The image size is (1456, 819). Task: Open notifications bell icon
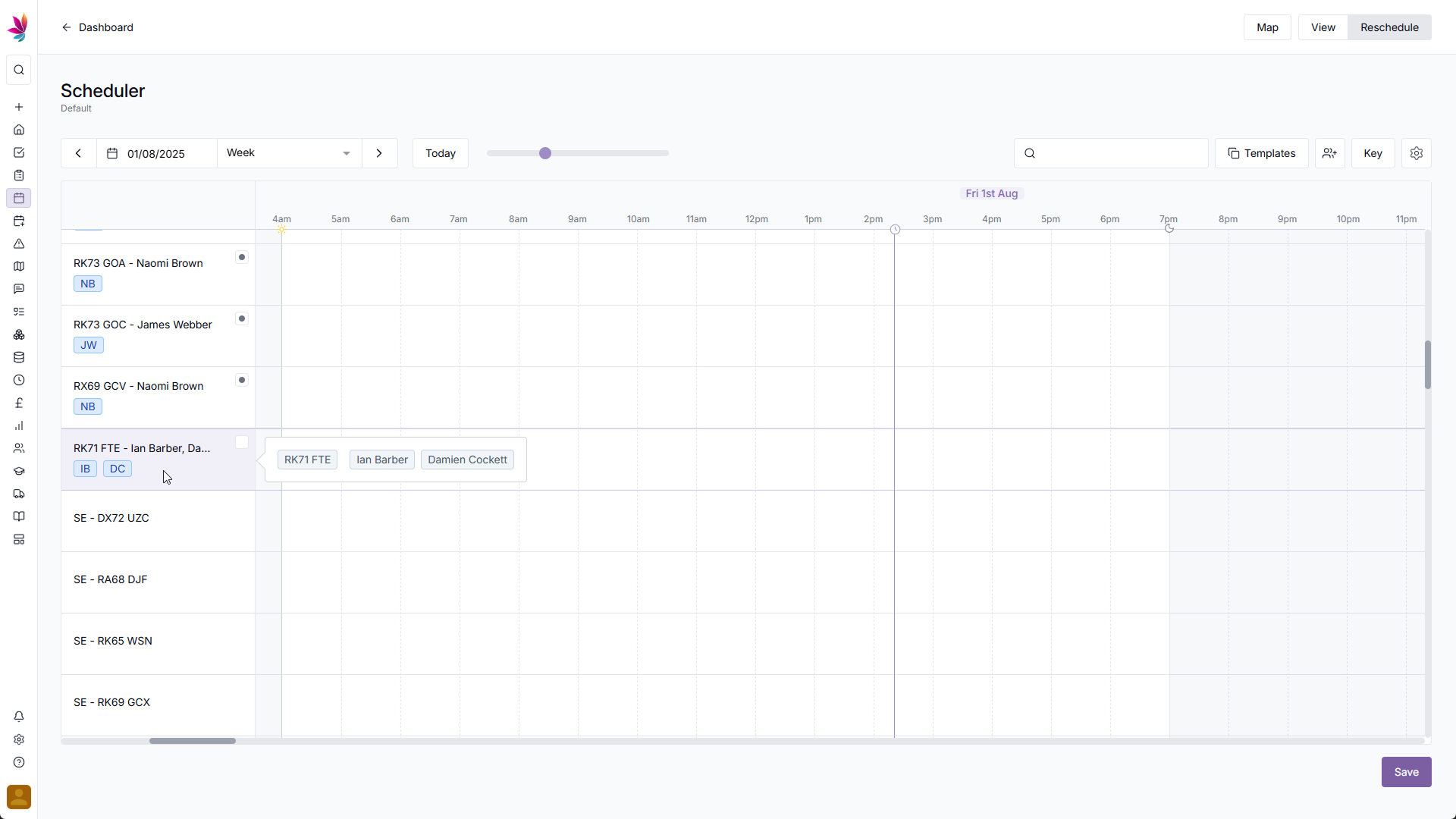click(x=19, y=717)
